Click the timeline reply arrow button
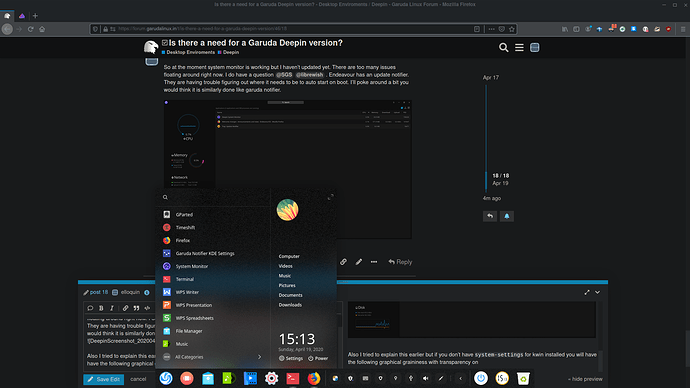Image resolution: width=690 pixels, height=388 pixels. (490, 216)
